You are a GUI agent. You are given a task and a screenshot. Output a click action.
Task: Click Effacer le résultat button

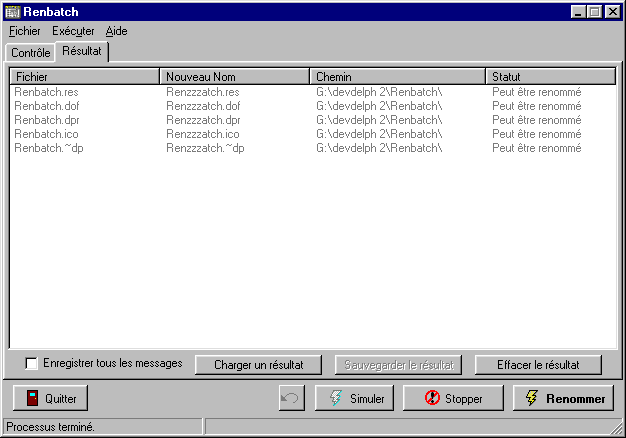tap(539, 365)
